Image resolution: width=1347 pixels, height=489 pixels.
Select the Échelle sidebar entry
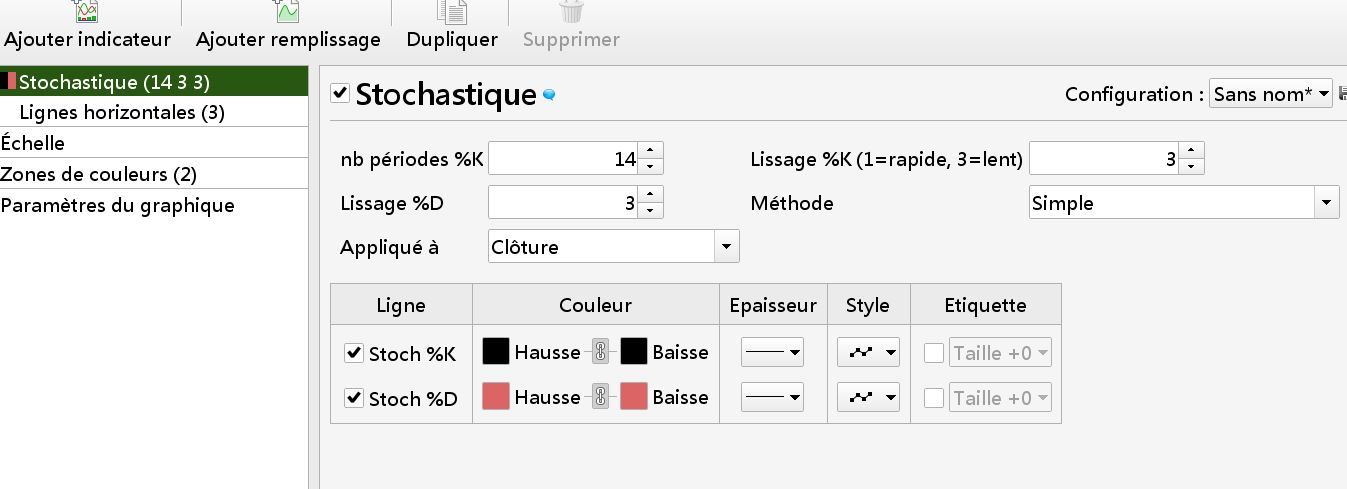pos(33,143)
